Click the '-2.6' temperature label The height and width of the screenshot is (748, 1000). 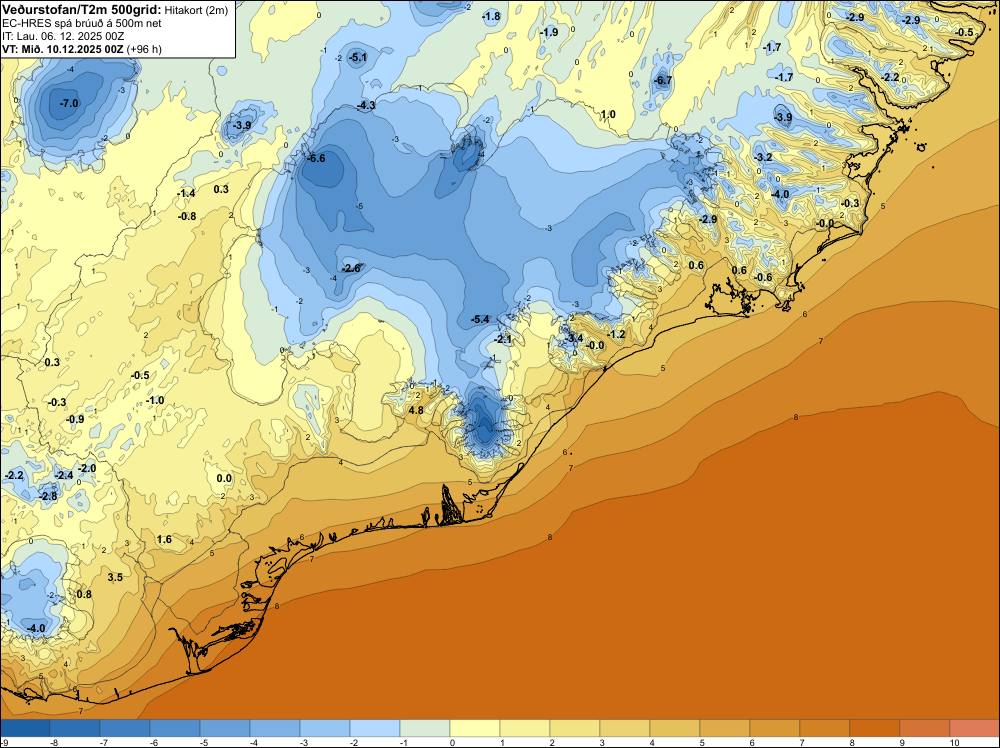(x=351, y=268)
